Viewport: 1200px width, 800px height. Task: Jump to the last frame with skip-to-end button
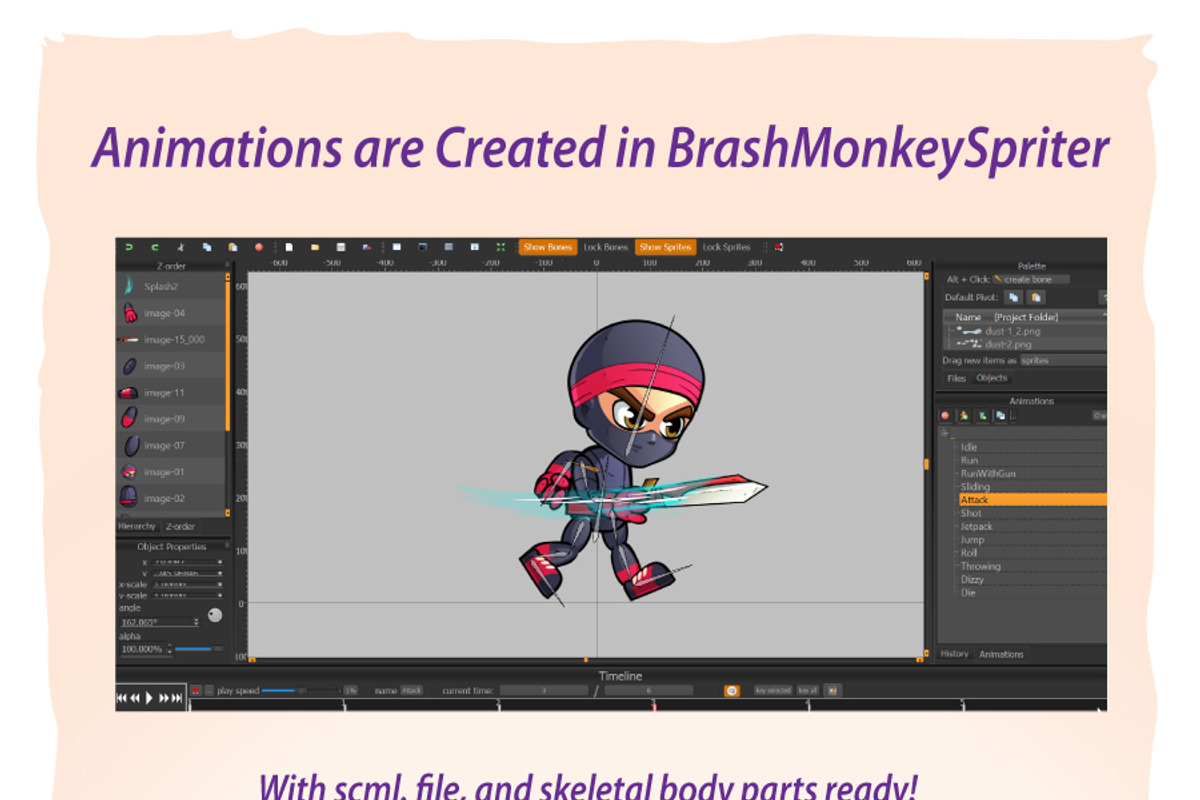click(177, 698)
